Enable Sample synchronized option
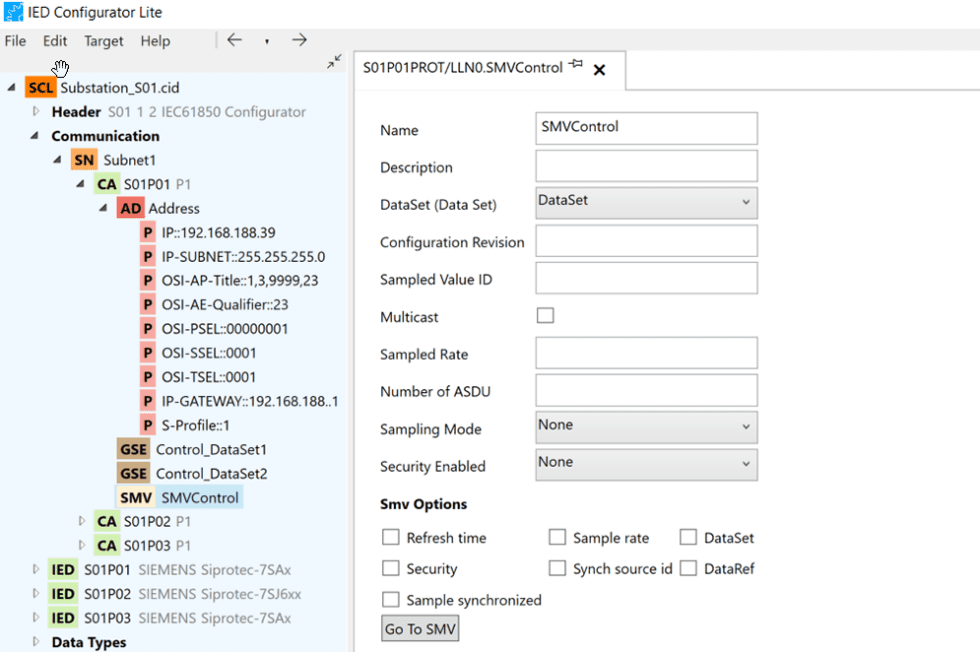 [x=391, y=600]
